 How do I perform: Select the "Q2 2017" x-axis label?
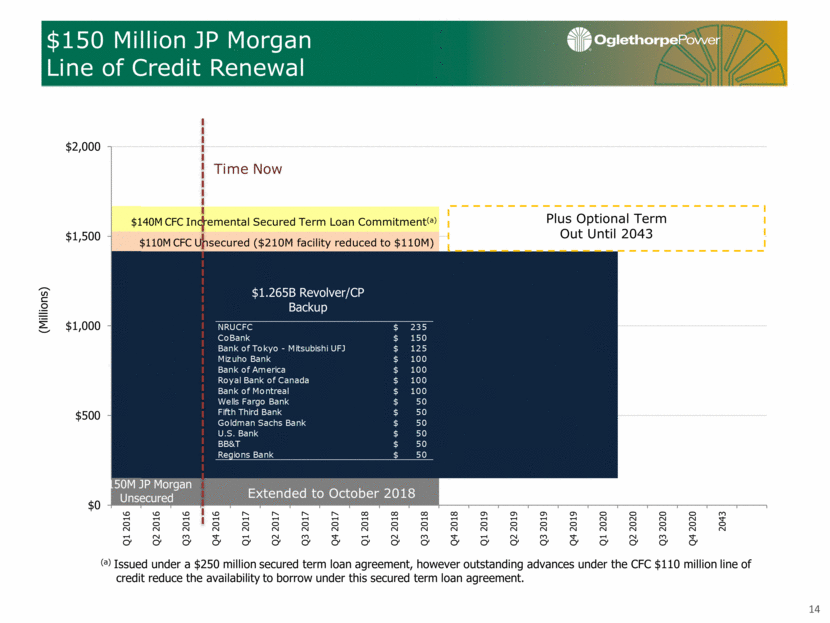(x=275, y=528)
